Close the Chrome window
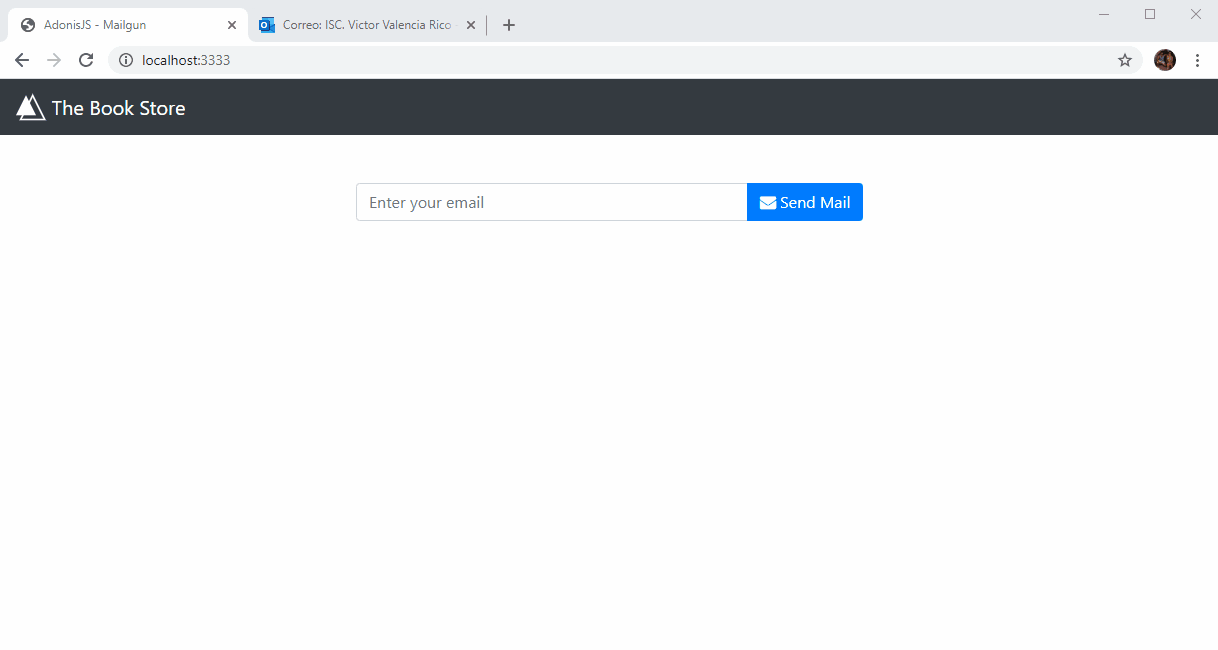1218x650 pixels. click(1195, 14)
